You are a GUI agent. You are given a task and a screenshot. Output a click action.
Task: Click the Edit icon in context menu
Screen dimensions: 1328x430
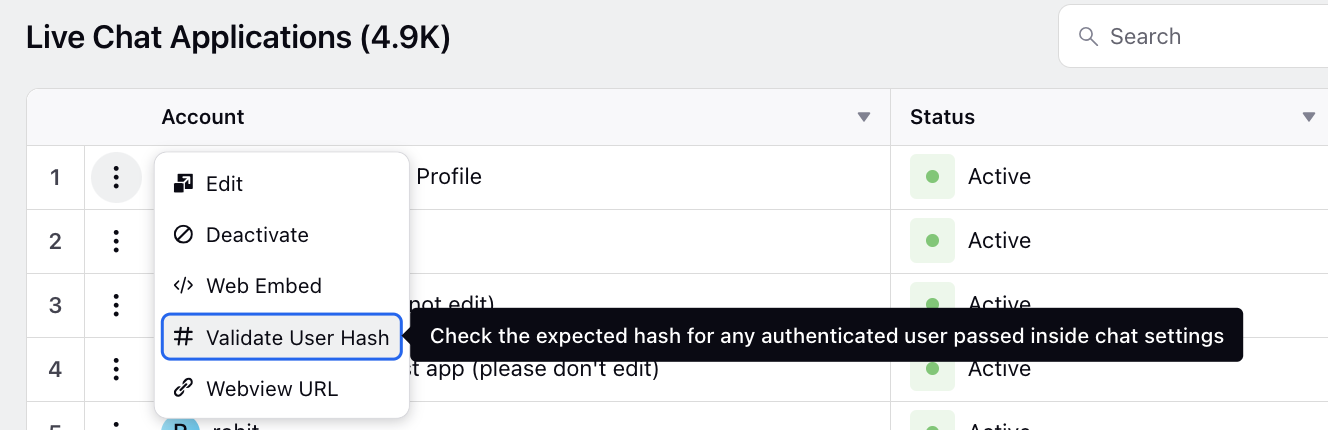coord(183,183)
